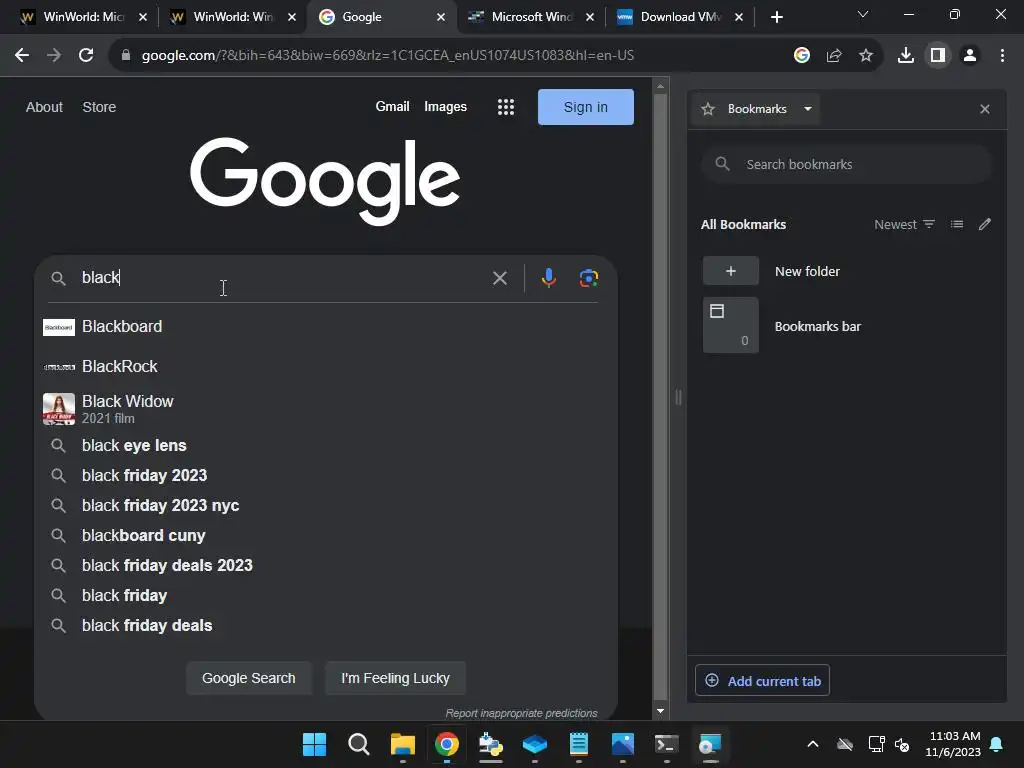Open the Gmail link
The width and height of the screenshot is (1024, 768).
[x=392, y=106]
